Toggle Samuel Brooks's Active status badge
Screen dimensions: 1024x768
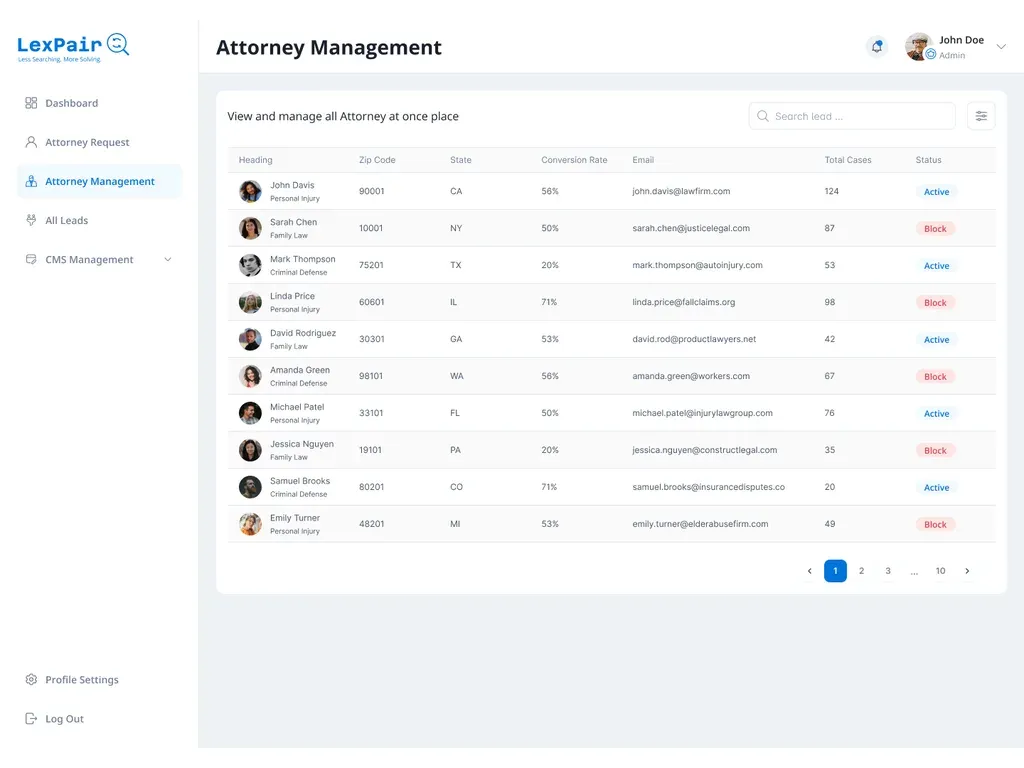pyautogui.click(x=936, y=488)
